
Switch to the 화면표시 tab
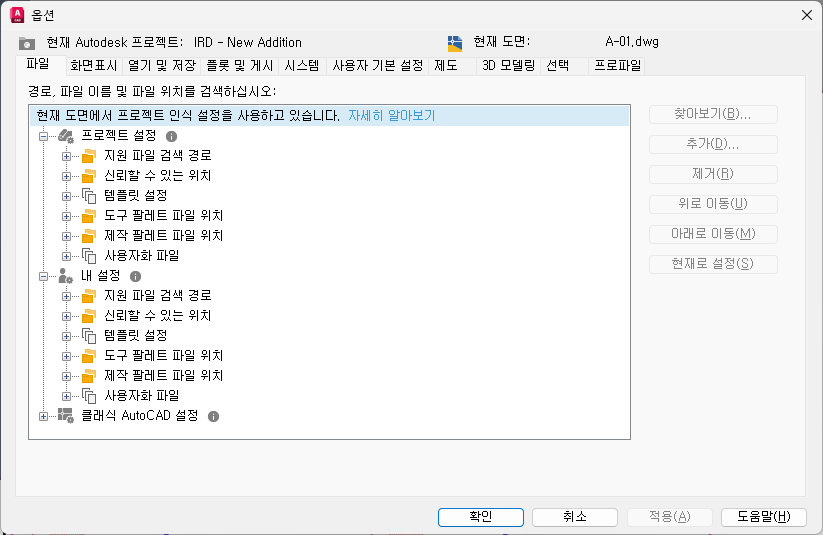click(x=94, y=66)
